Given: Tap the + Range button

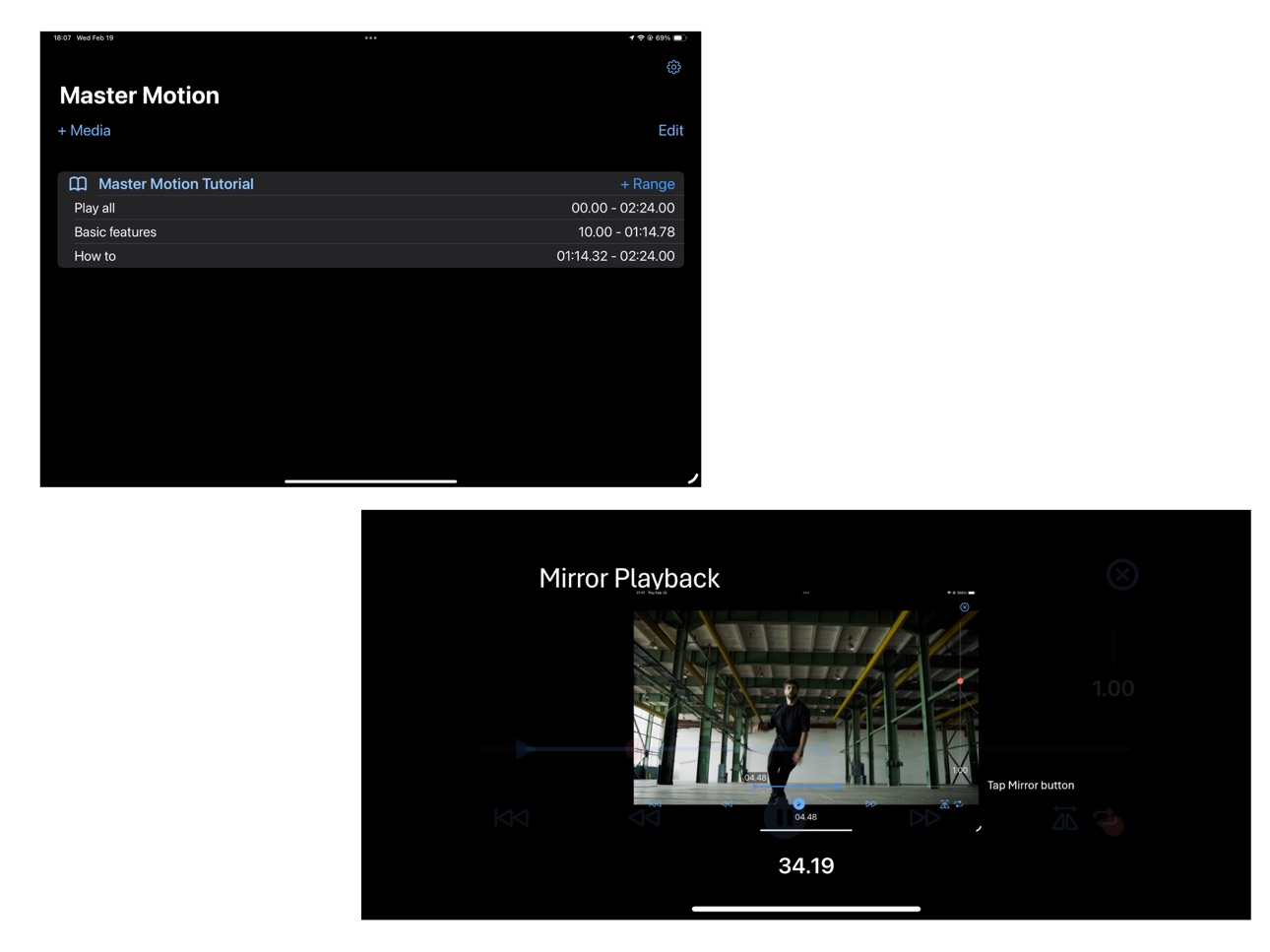Looking at the screenshot, I should coord(647,184).
